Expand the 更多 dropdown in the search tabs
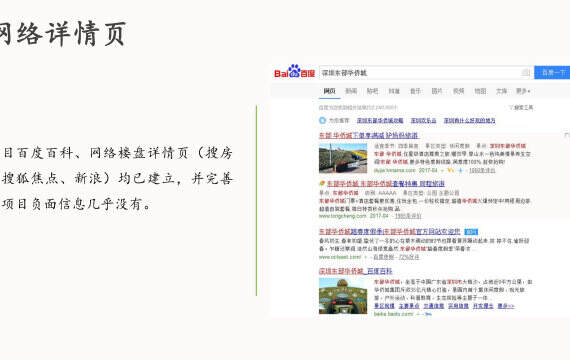Screen dimensions: 570x360 pyautogui.click(x=523, y=91)
